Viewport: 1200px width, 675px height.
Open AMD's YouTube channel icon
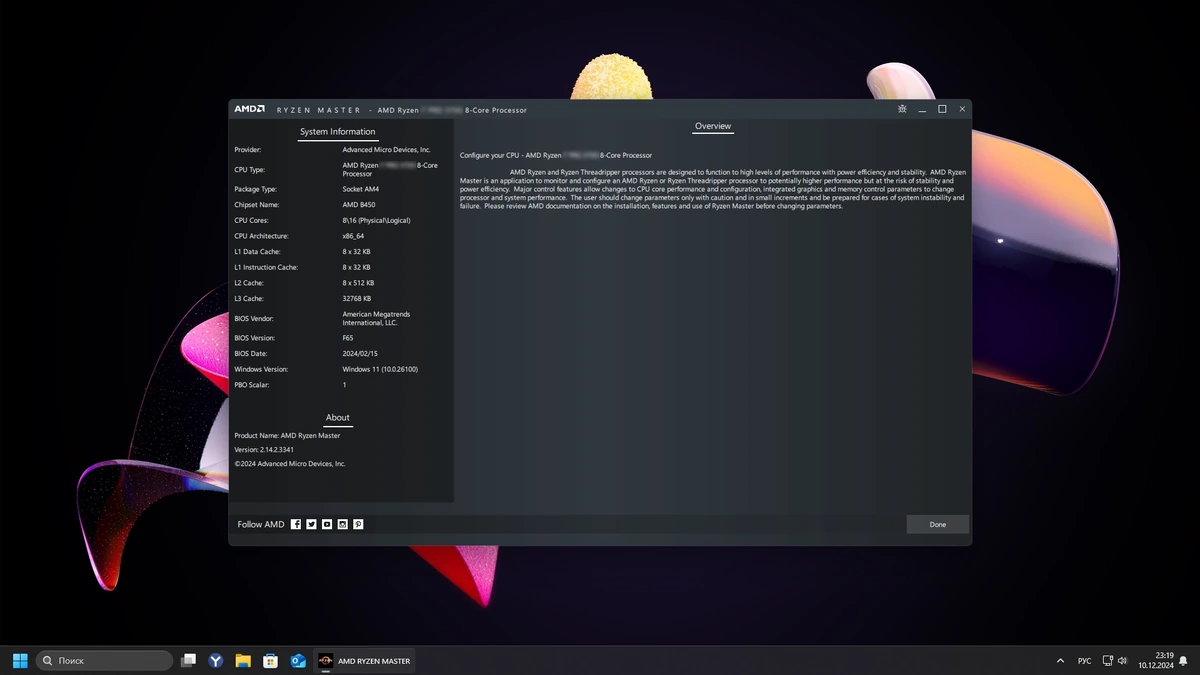tap(327, 524)
